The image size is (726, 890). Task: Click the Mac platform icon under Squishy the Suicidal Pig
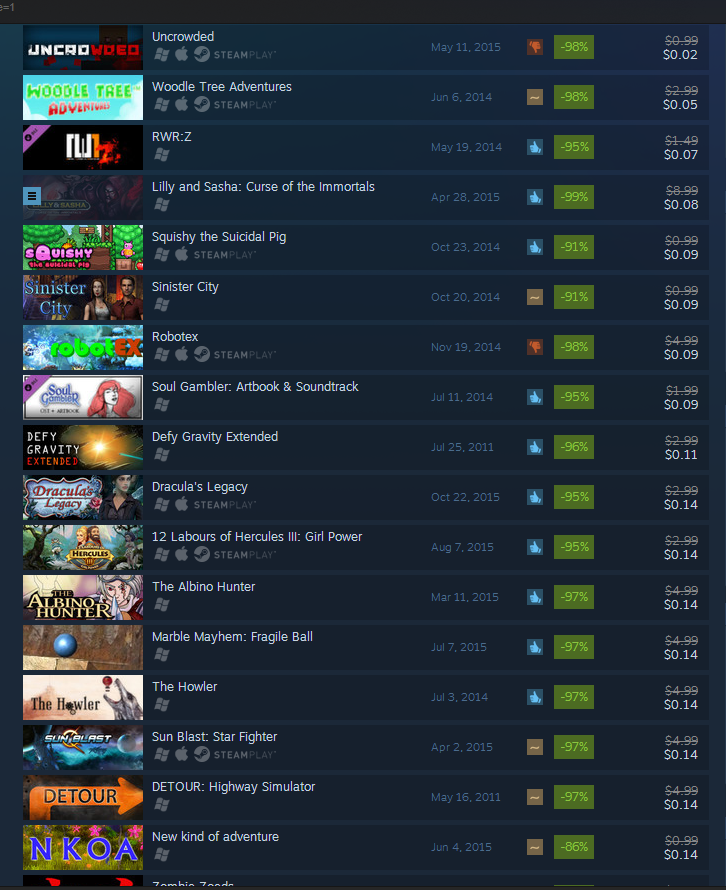coord(181,254)
